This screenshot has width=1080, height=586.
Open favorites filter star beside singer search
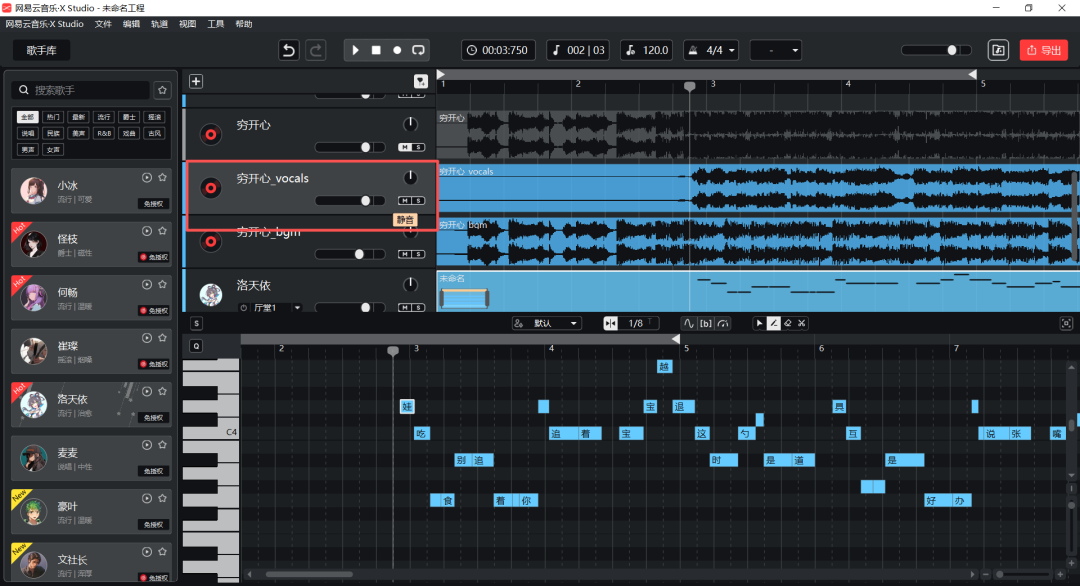pyautogui.click(x=163, y=90)
